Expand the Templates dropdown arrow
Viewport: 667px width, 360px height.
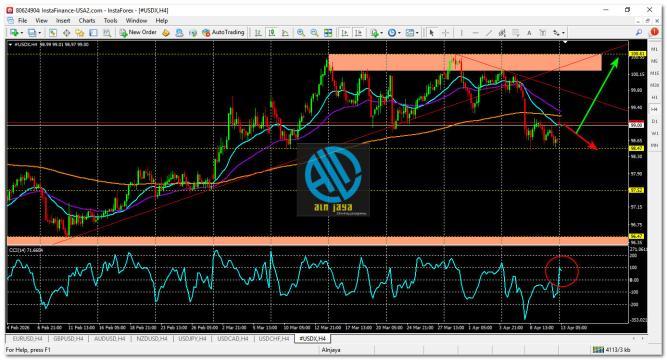point(417,33)
